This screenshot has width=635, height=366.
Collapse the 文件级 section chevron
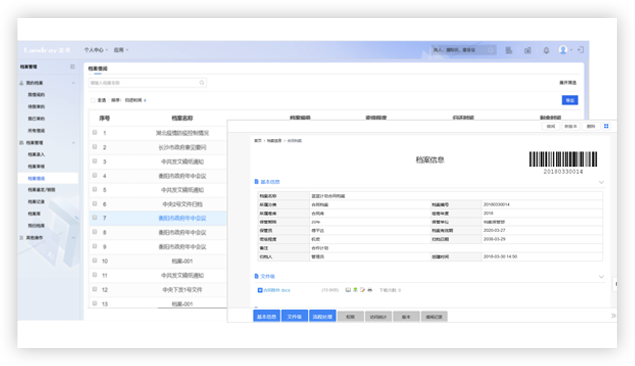tap(601, 277)
